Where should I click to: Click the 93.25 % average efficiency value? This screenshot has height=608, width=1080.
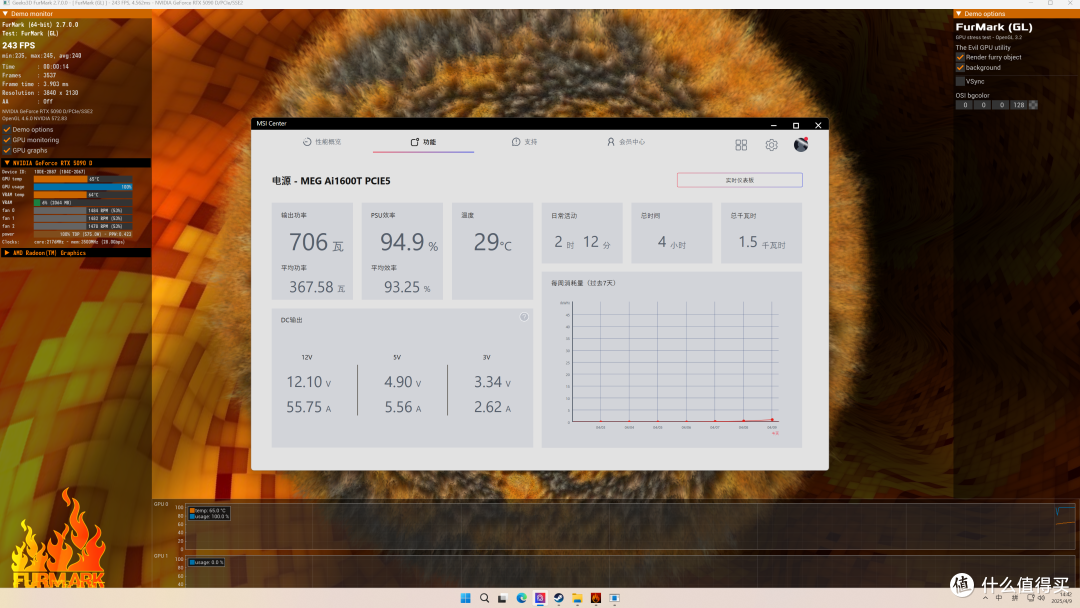point(406,287)
